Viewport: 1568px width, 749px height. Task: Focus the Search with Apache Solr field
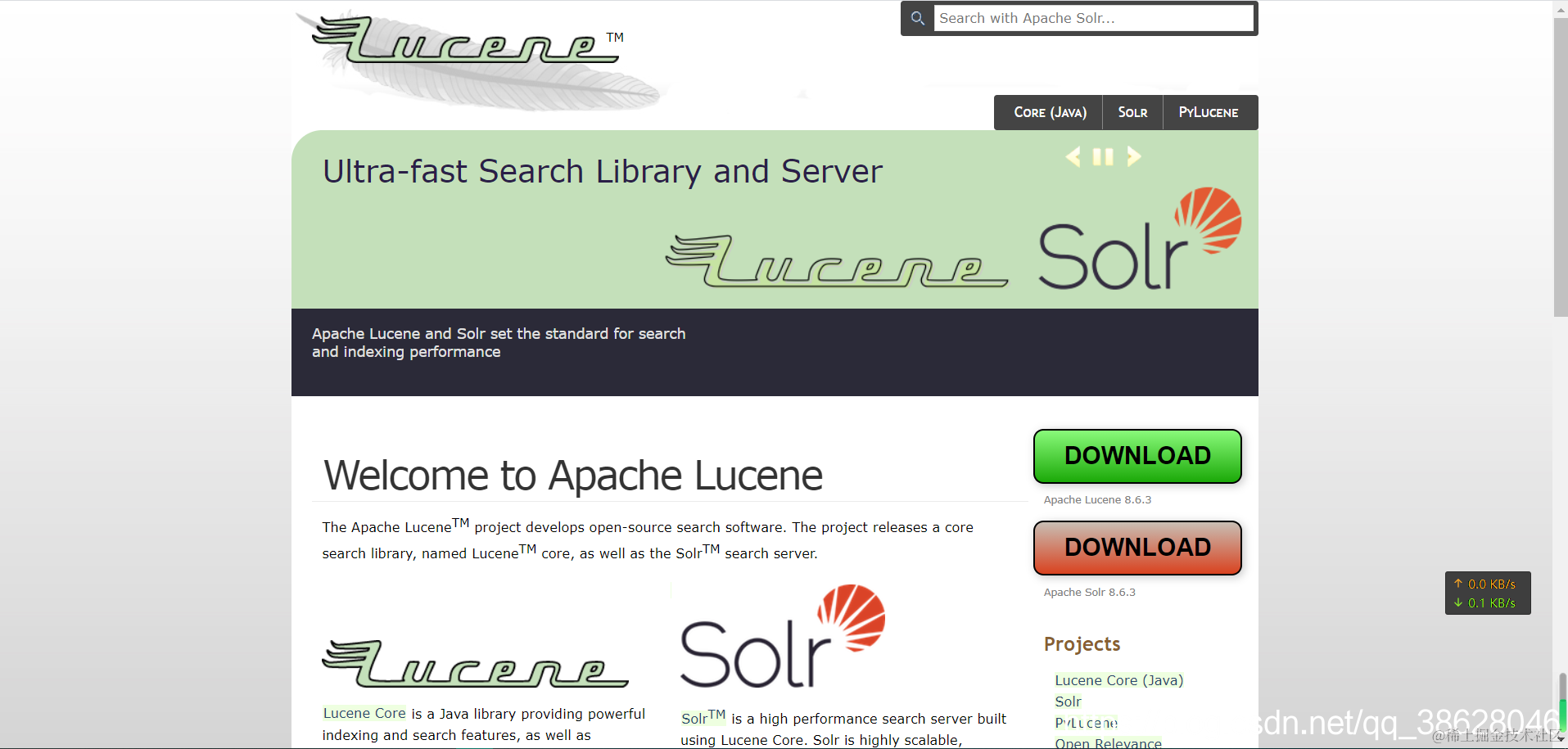[x=1094, y=18]
